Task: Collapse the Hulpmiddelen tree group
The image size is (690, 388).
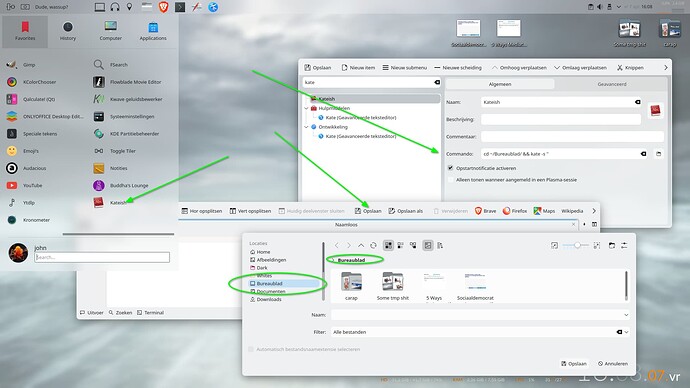Action: [306, 108]
